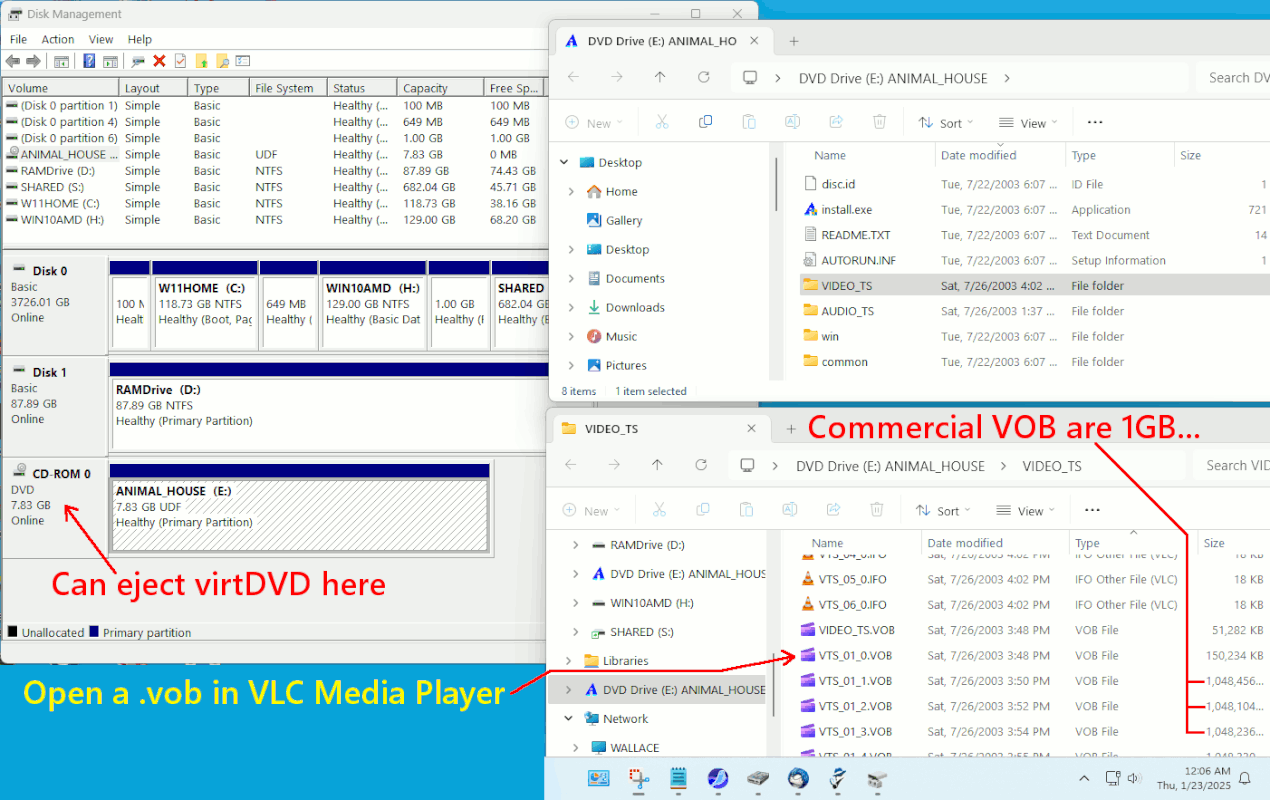Sort by Date modified column in ANIMAL_HOUSE window

pos(978,155)
